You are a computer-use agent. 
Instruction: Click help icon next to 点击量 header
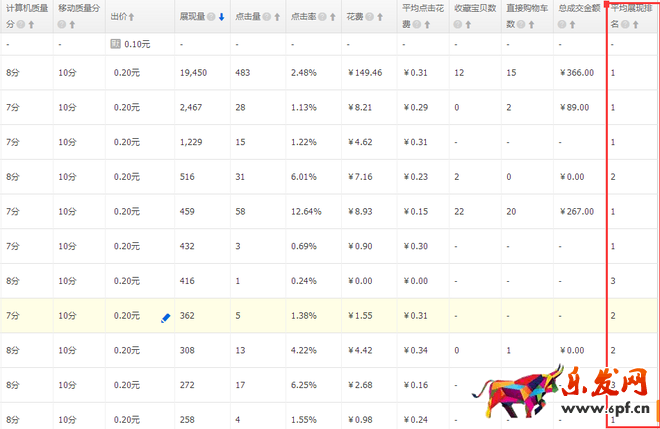[x=265, y=17]
